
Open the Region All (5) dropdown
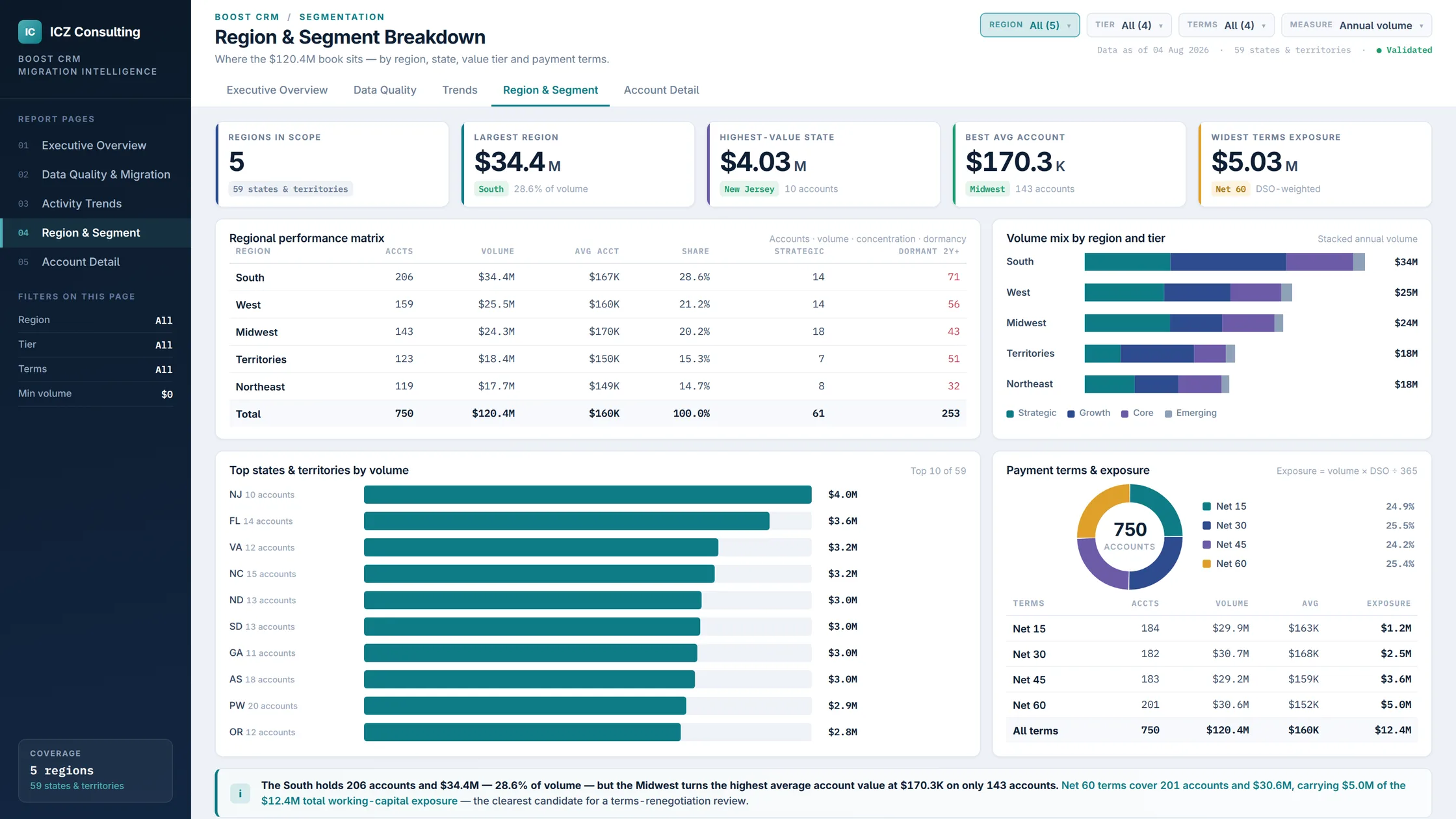pyautogui.click(x=1030, y=25)
